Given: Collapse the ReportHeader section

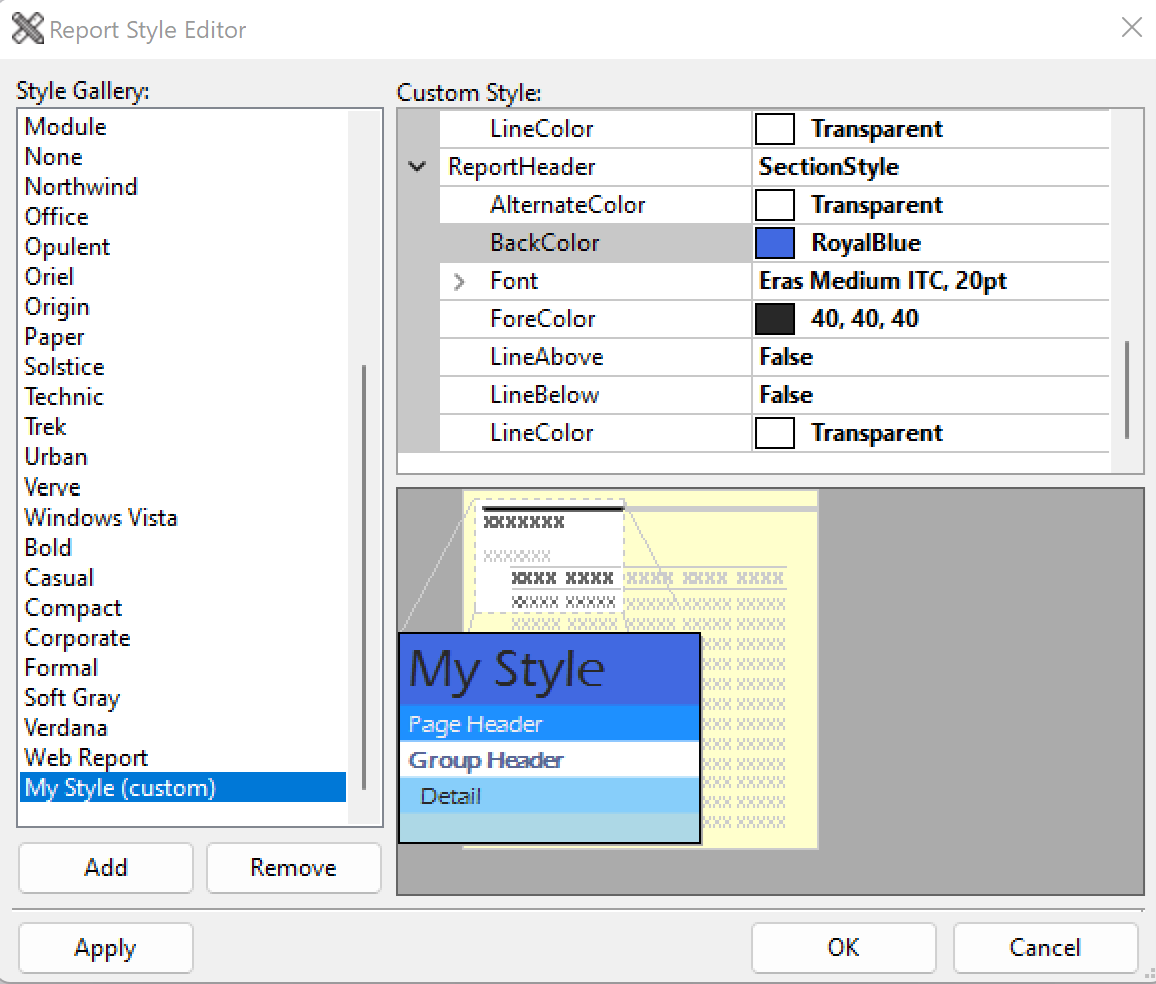Looking at the screenshot, I should 417,167.
